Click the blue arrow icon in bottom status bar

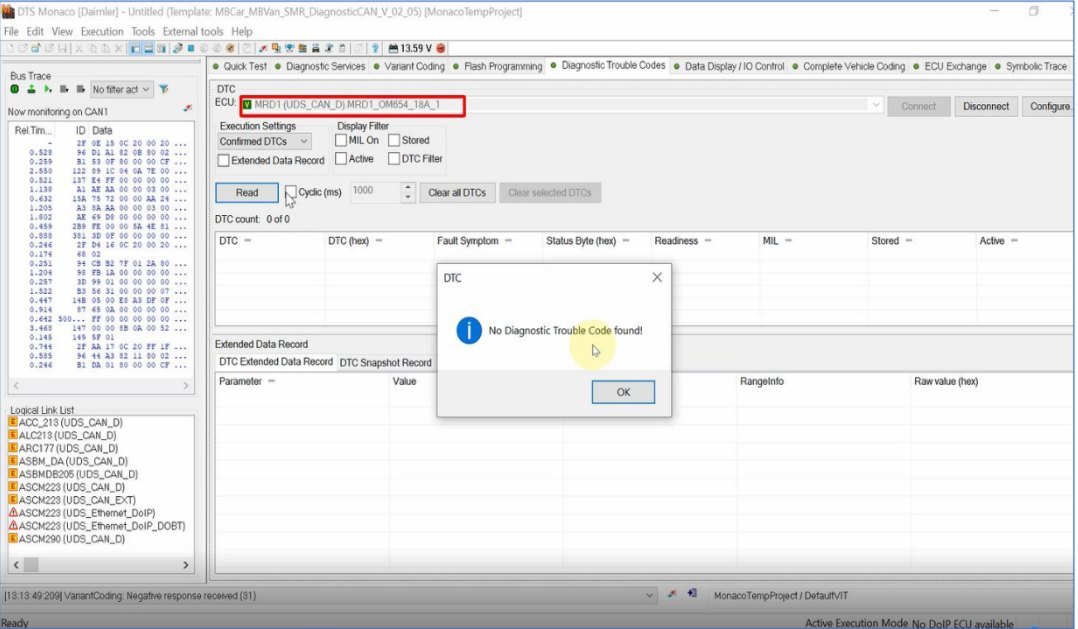click(x=692, y=594)
